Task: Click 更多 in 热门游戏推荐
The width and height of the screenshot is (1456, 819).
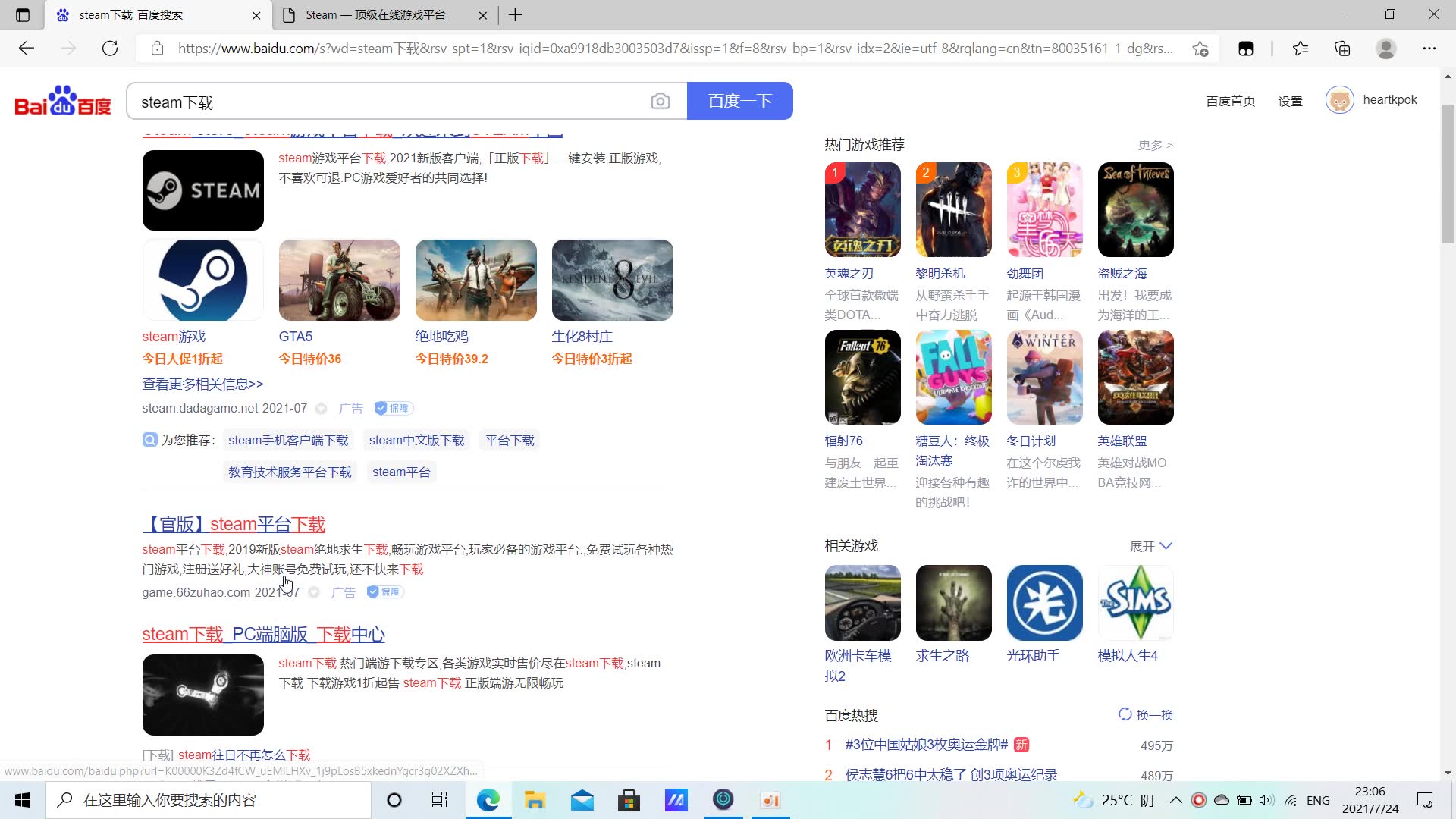Action: [x=1155, y=145]
